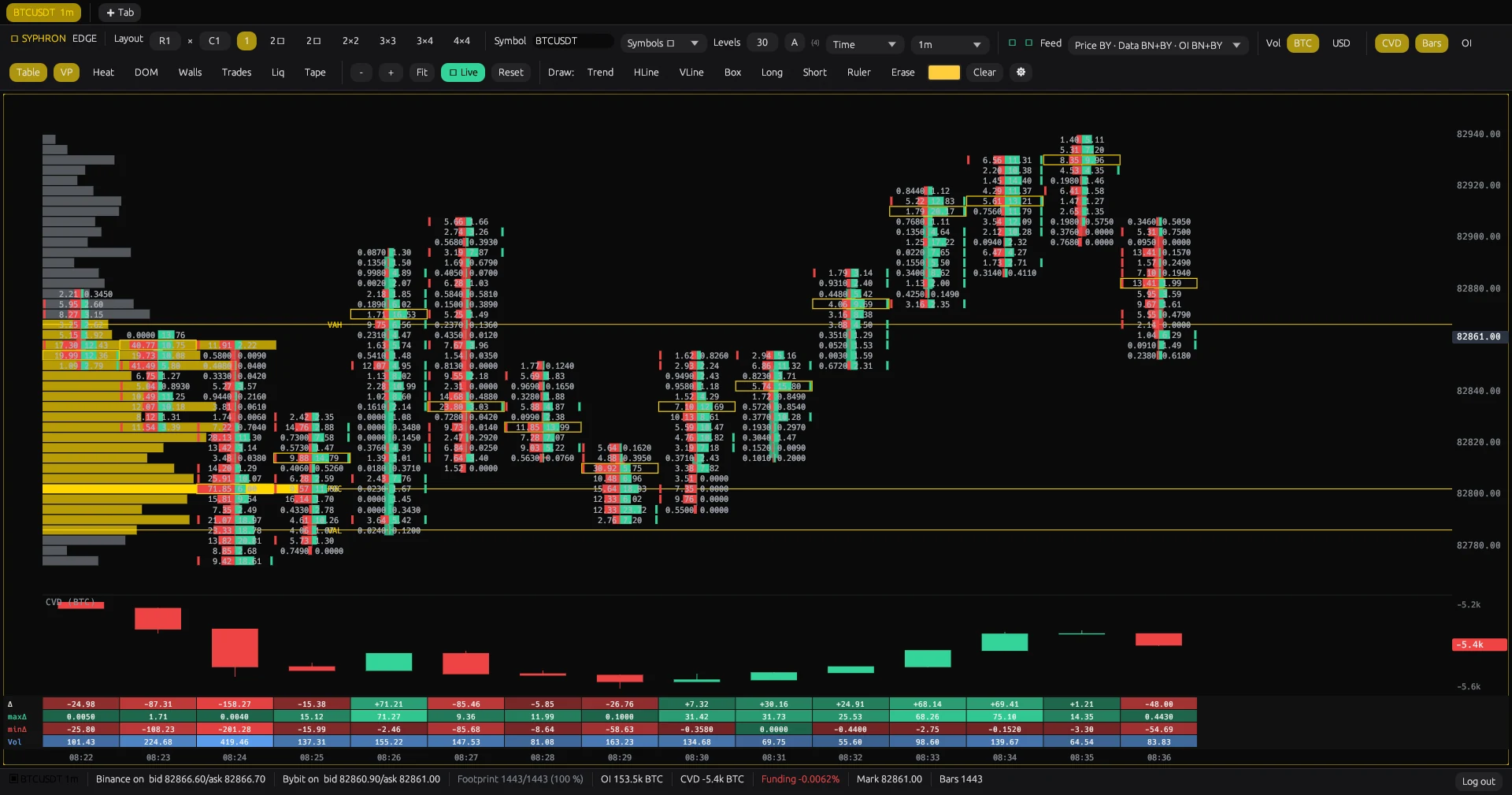The image size is (1512, 795).
Task: Enable the OI panel toggle
Action: click(x=1466, y=43)
